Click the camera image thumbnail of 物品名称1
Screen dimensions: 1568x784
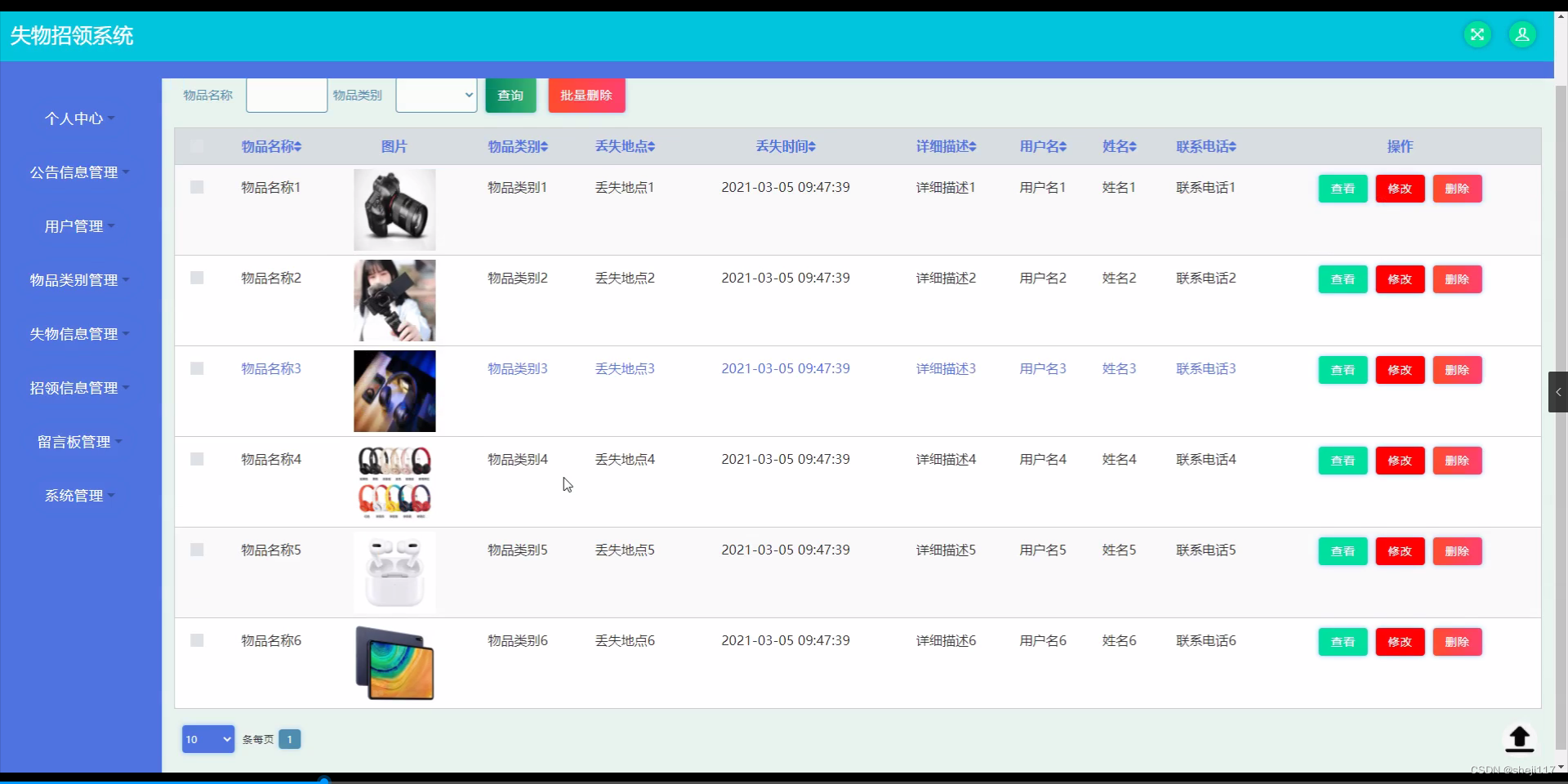(x=394, y=209)
